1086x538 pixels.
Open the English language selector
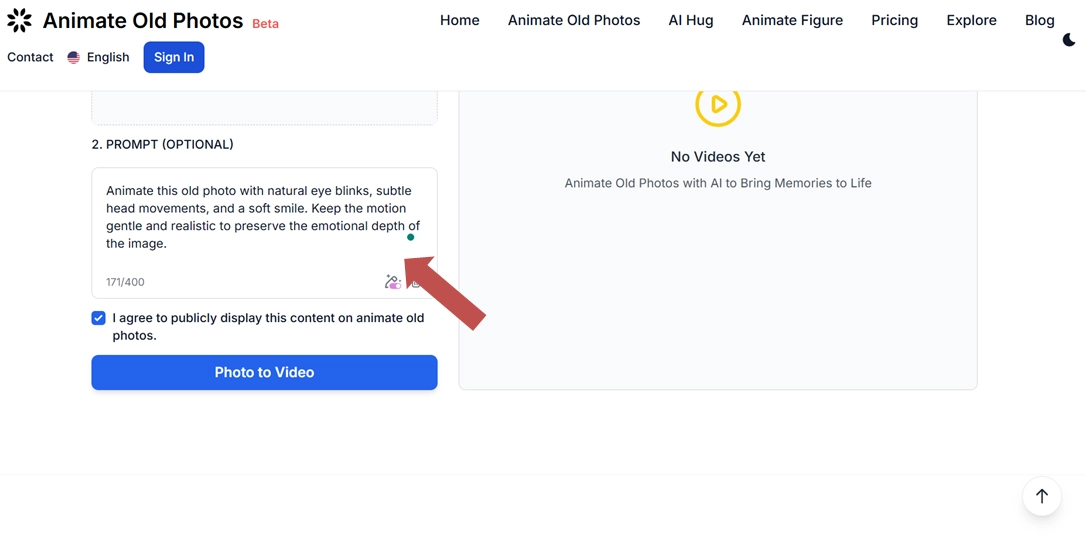[x=98, y=57]
